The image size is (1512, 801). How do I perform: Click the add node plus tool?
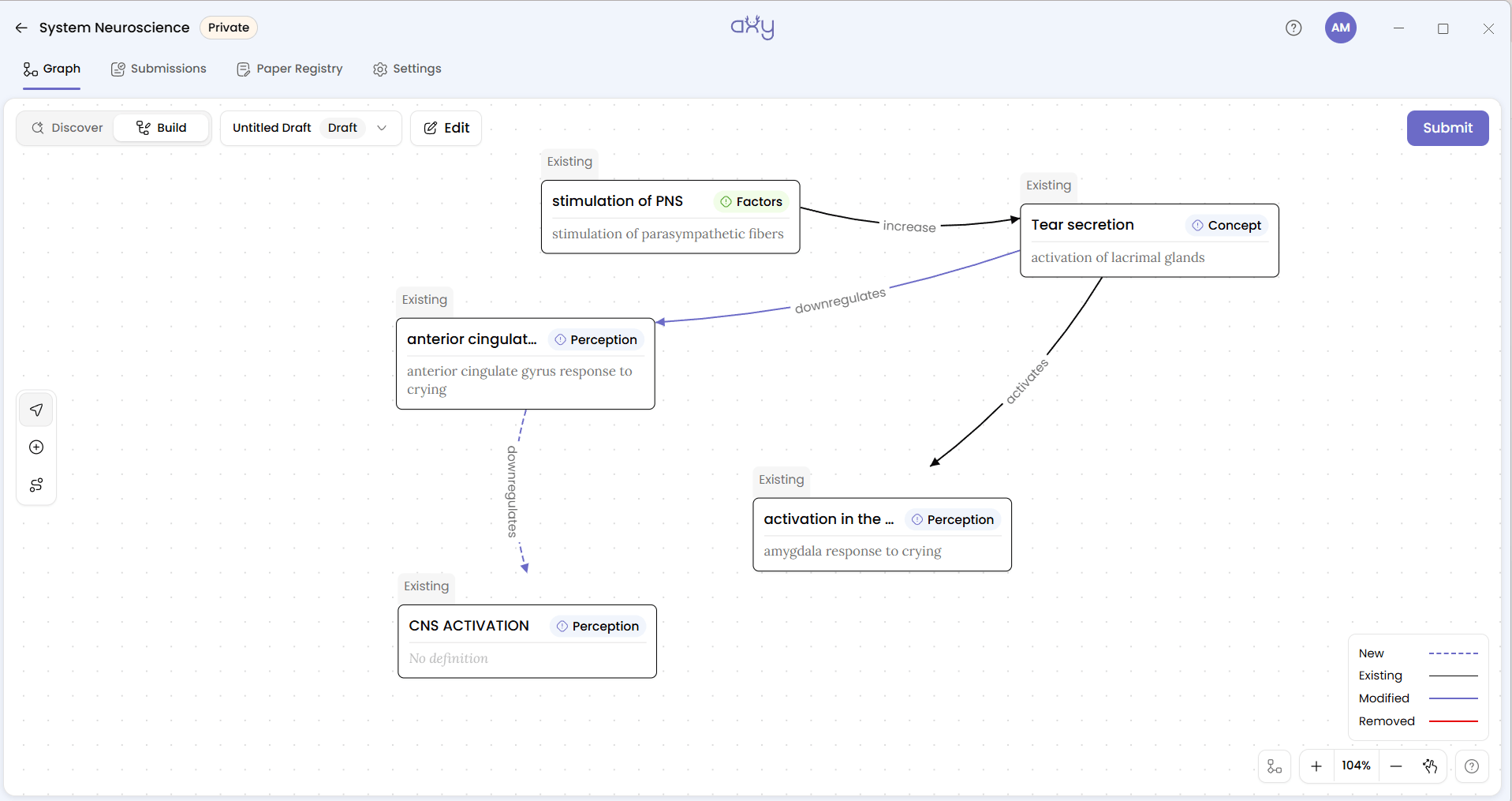tap(36, 447)
